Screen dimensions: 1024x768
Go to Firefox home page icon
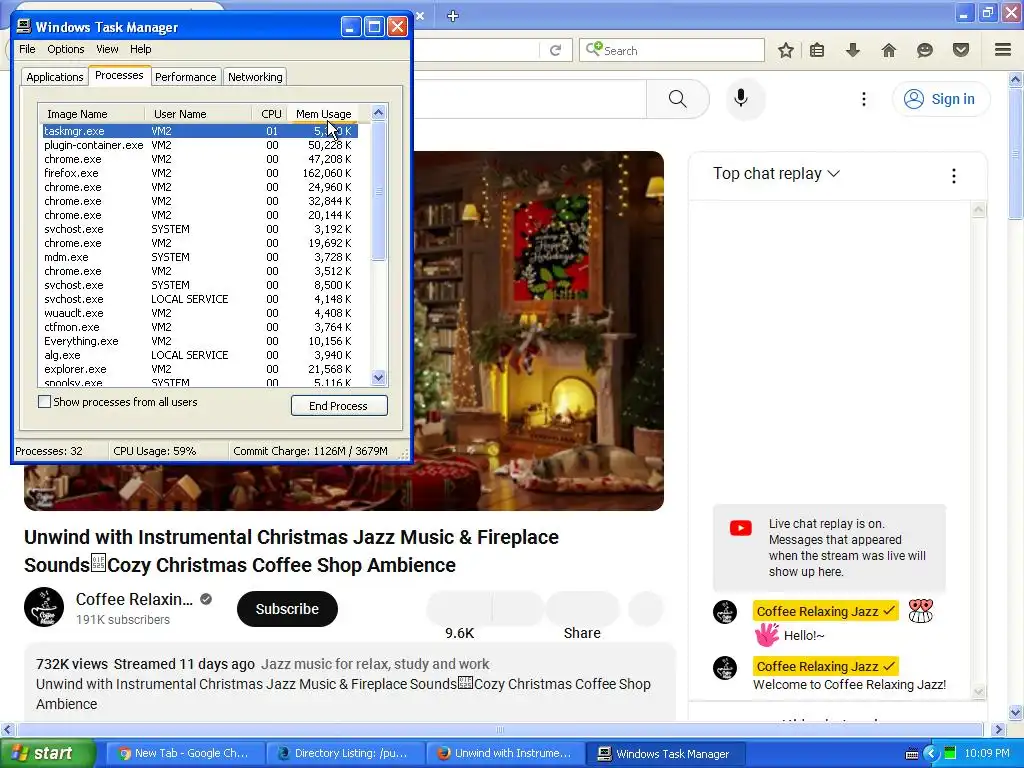point(889,50)
